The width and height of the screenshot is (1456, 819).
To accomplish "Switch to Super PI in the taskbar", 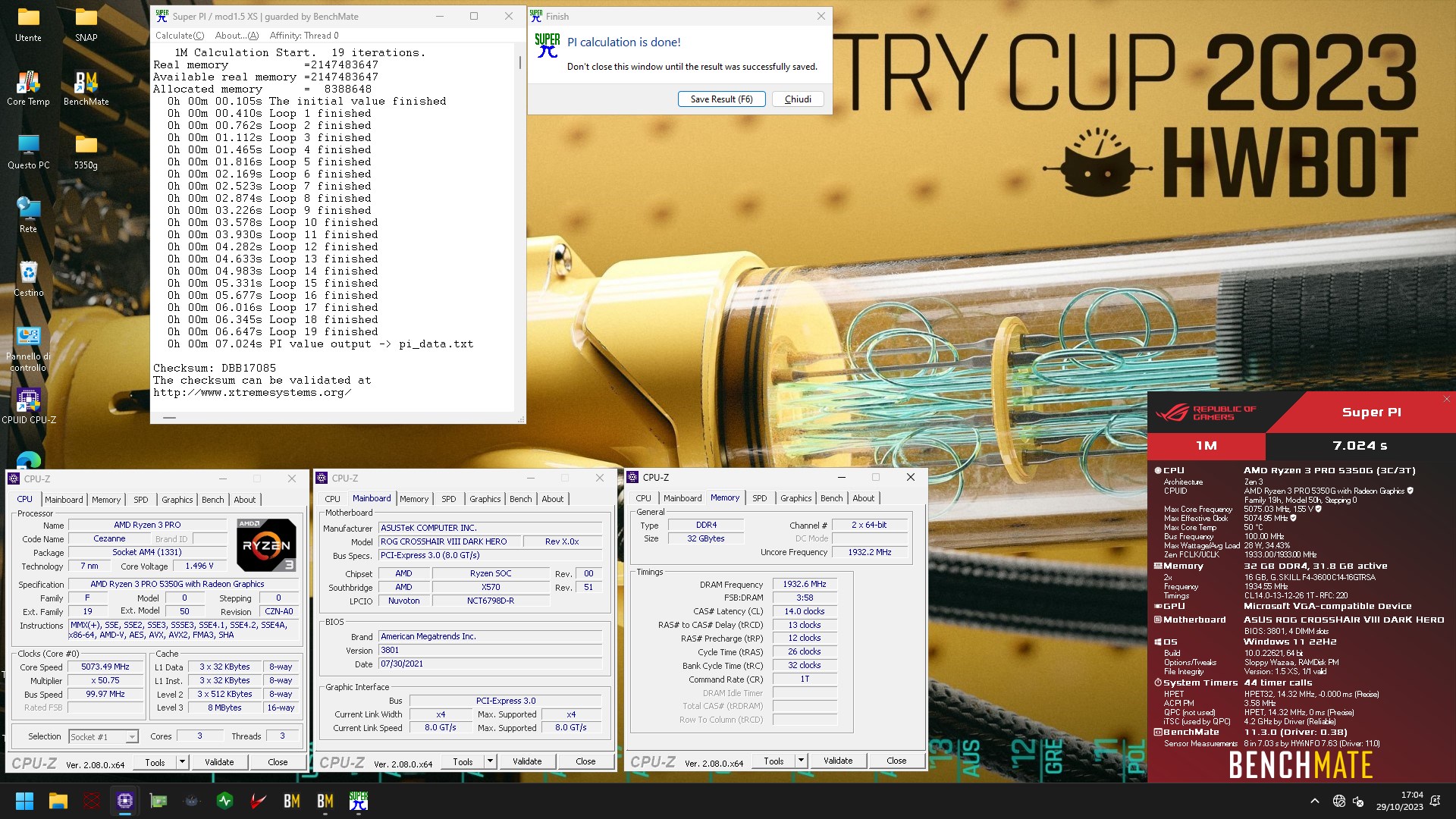I will (359, 801).
